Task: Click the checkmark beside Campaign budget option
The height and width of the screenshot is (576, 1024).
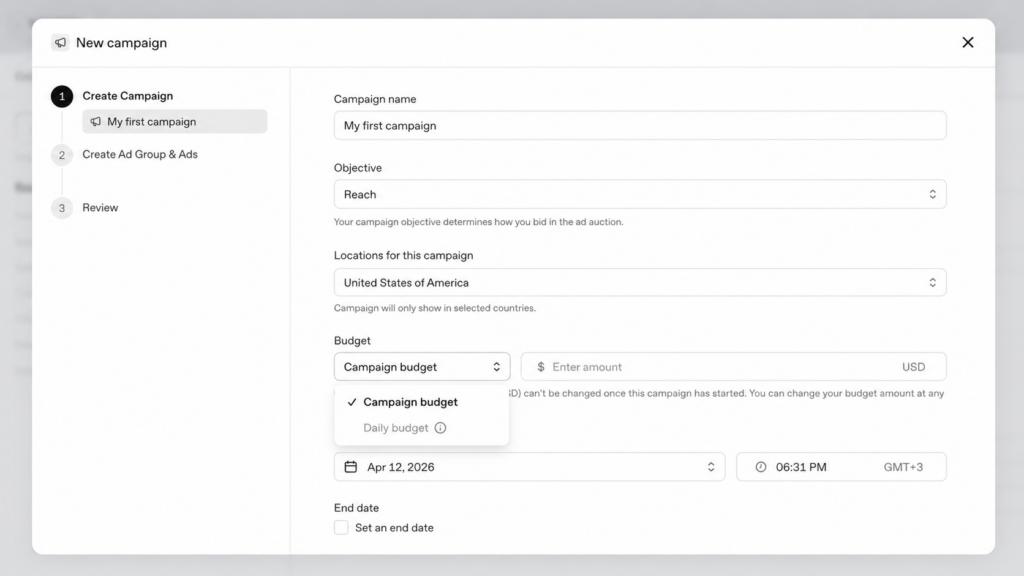Action: tap(351, 402)
